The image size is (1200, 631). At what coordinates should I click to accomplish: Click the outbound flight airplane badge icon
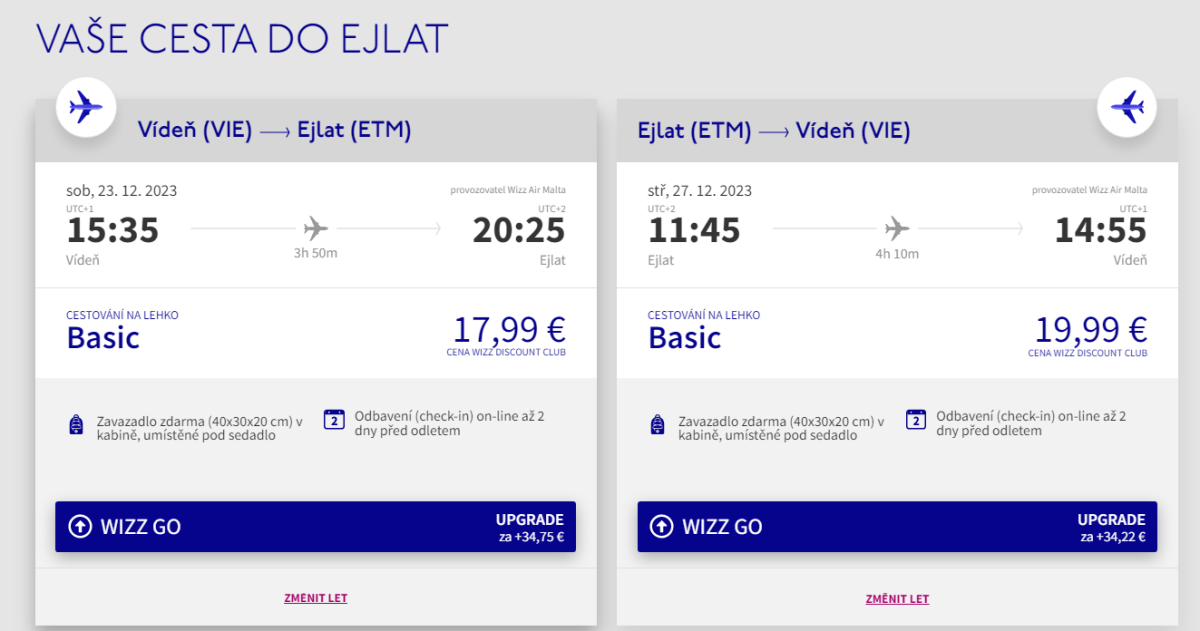pos(86,106)
